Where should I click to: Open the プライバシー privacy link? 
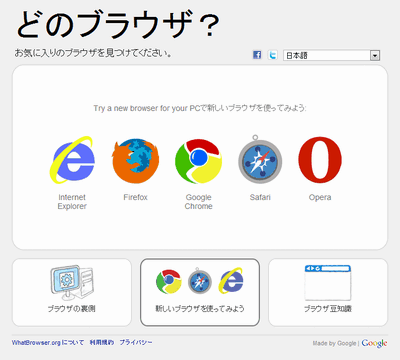click(x=136, y=342)
